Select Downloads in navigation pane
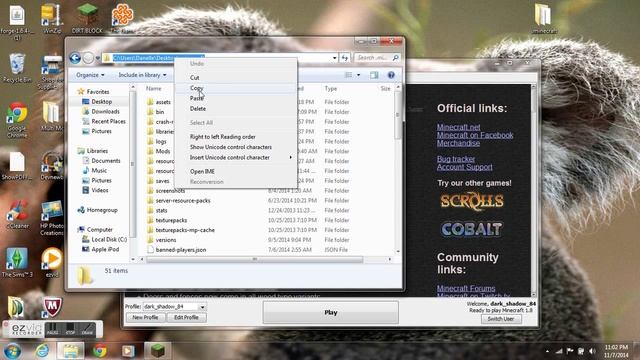640x360 pixels. (x=105, y=111)
